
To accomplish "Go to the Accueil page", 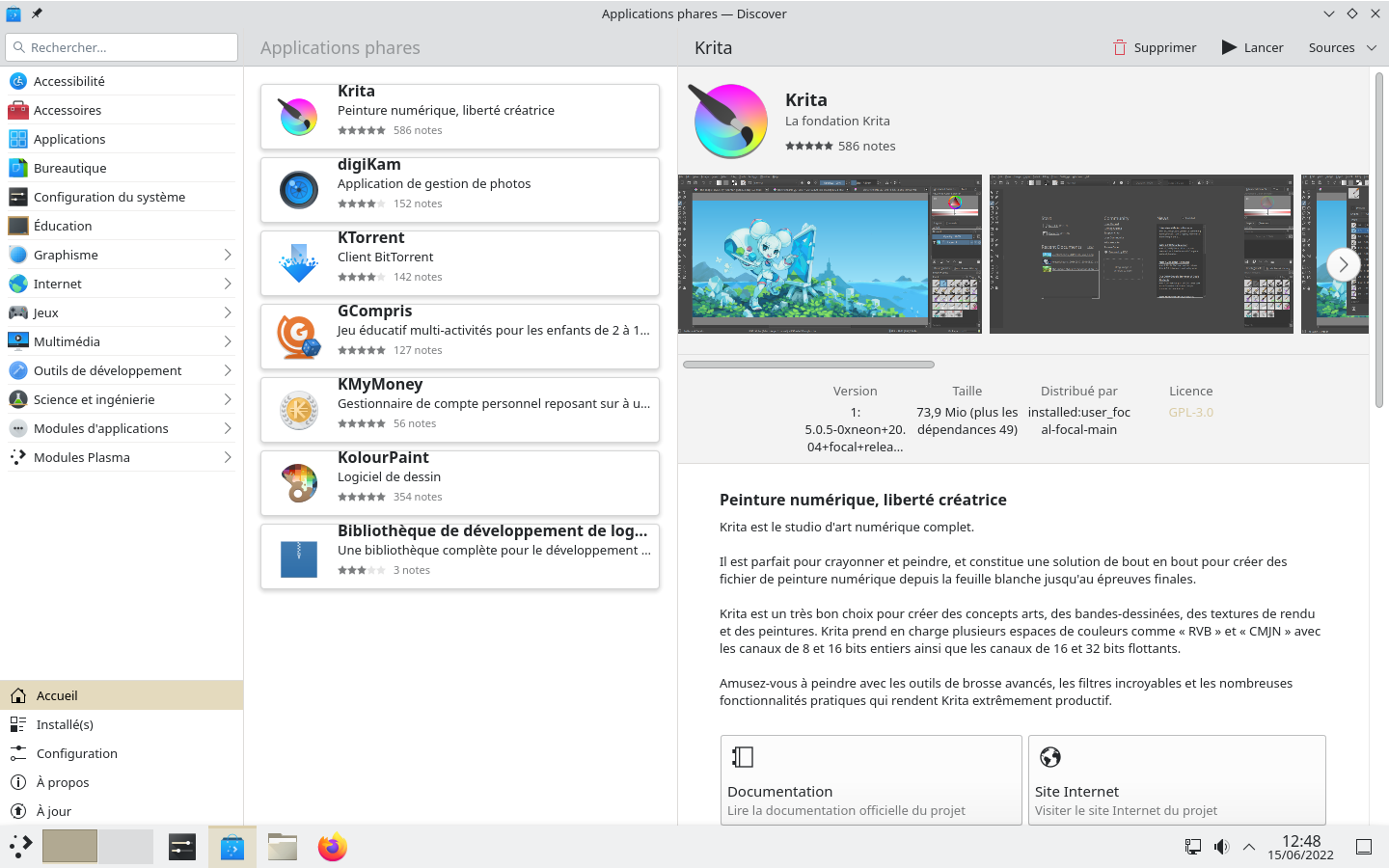I will [x=122, y=695].
